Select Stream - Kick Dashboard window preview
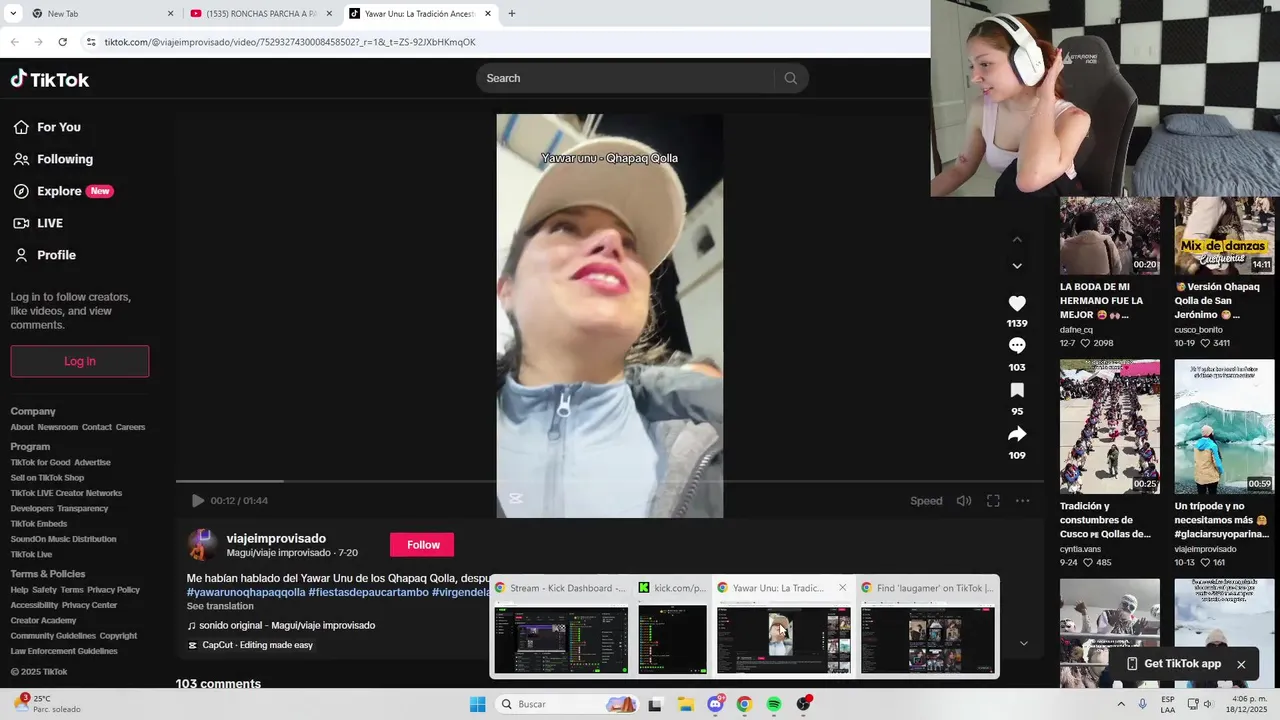 tap(561, 627)
